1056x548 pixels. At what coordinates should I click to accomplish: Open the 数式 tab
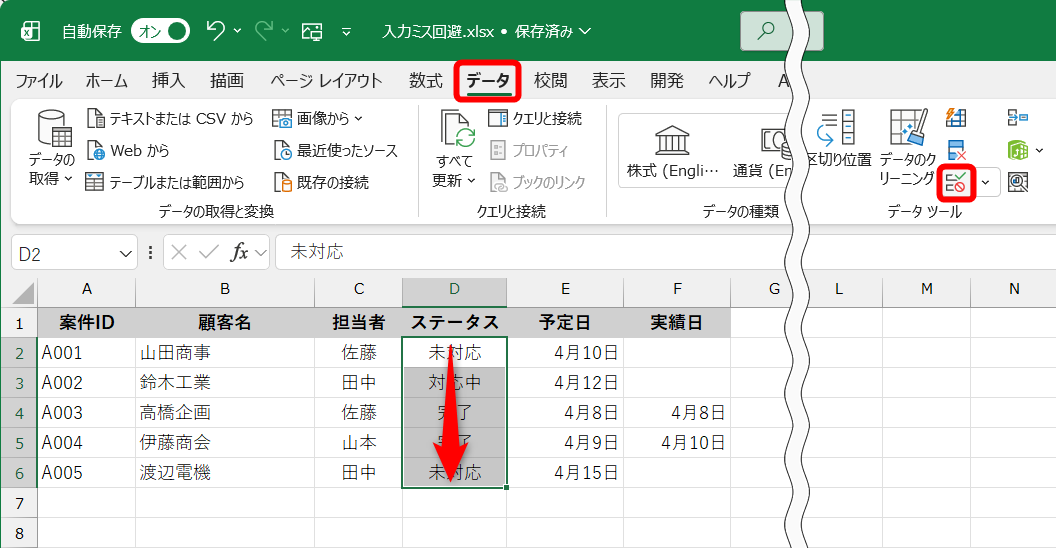426,81
